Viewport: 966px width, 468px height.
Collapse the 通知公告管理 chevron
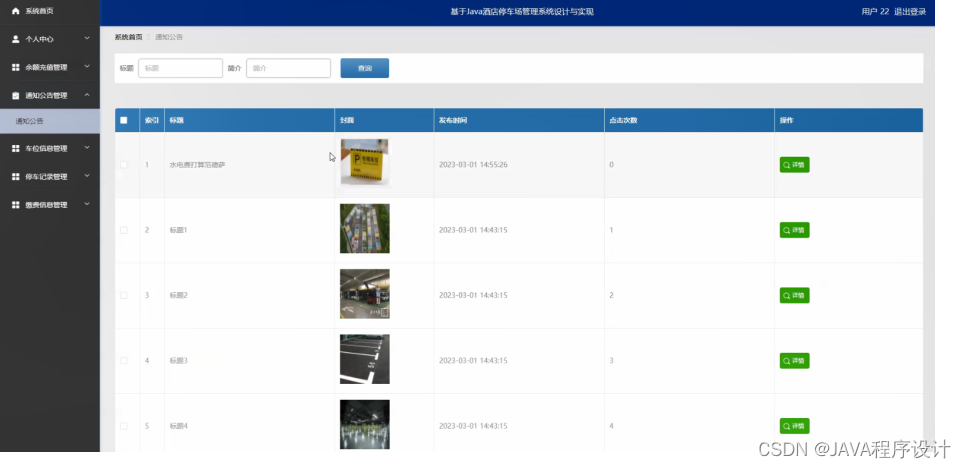tap(87, 95)
